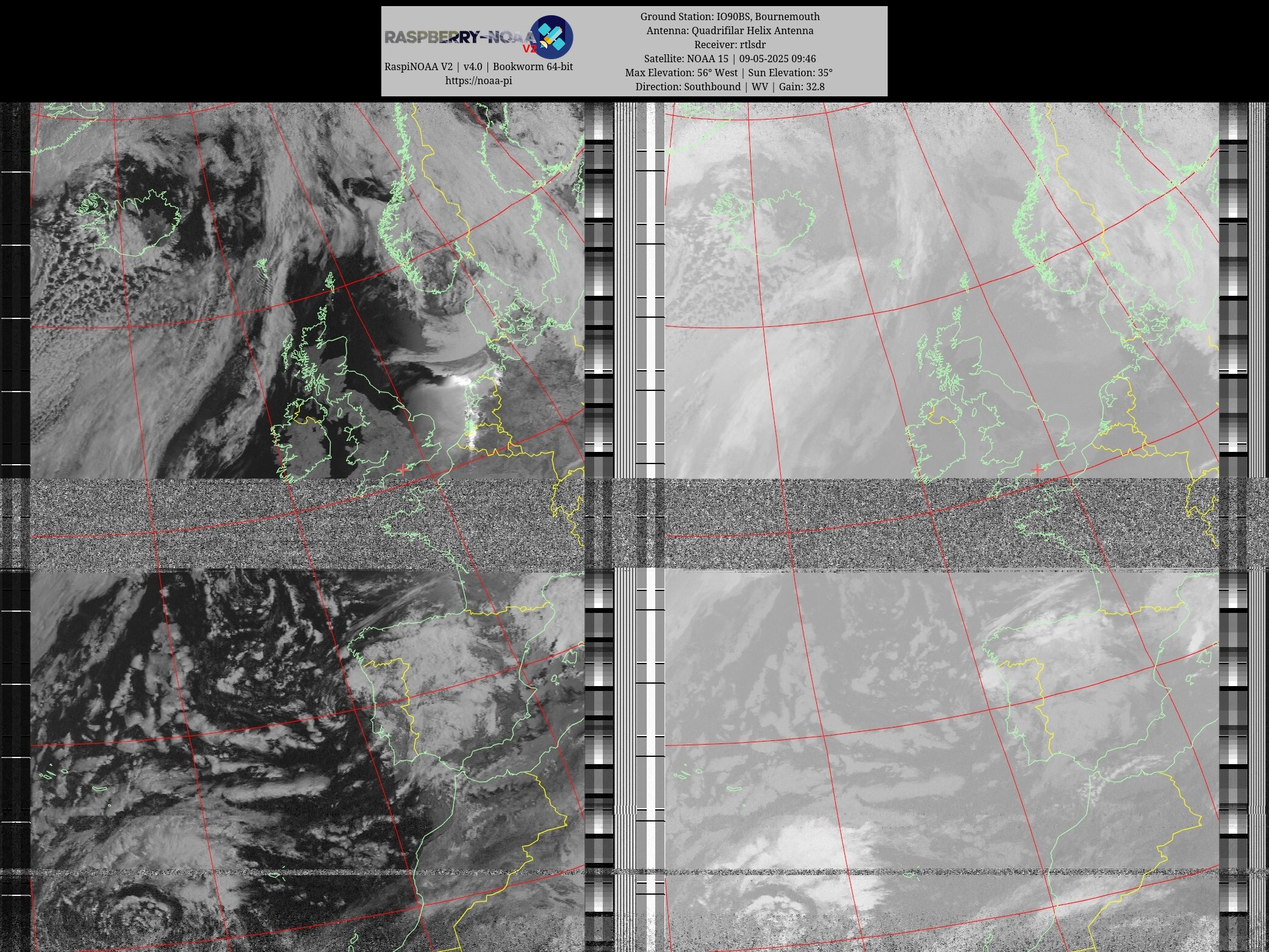This screenshot has width=1269, height=952.
Task: Click the Iceland outline in the right image
Action: (763, 223)
